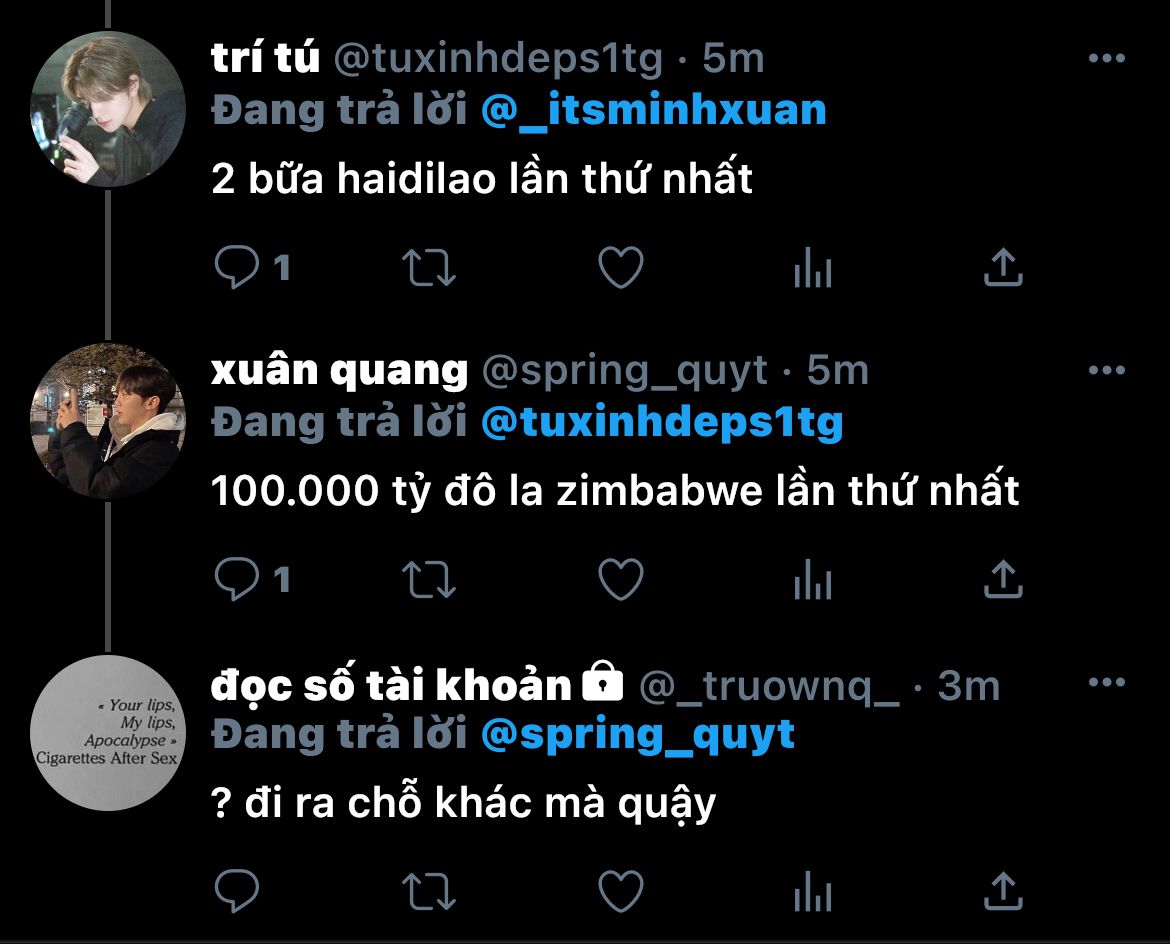Screen dimensions: 1170x944
Task: Retweet xuân quang's zimbabwe dollar tweet
Action: tap(428, 579)
